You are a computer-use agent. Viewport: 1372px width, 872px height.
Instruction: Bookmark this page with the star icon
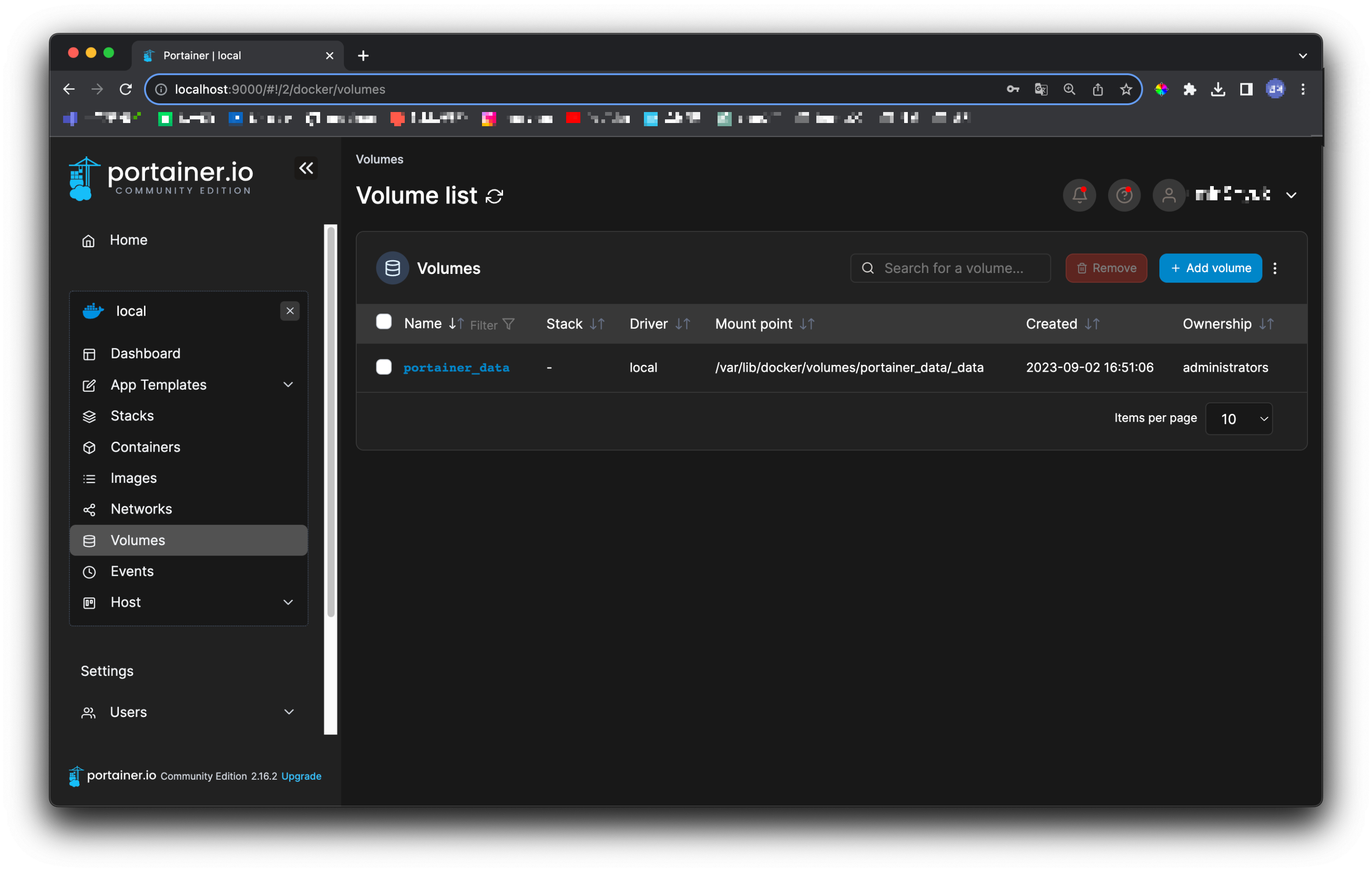click(x=1125, y=90)
